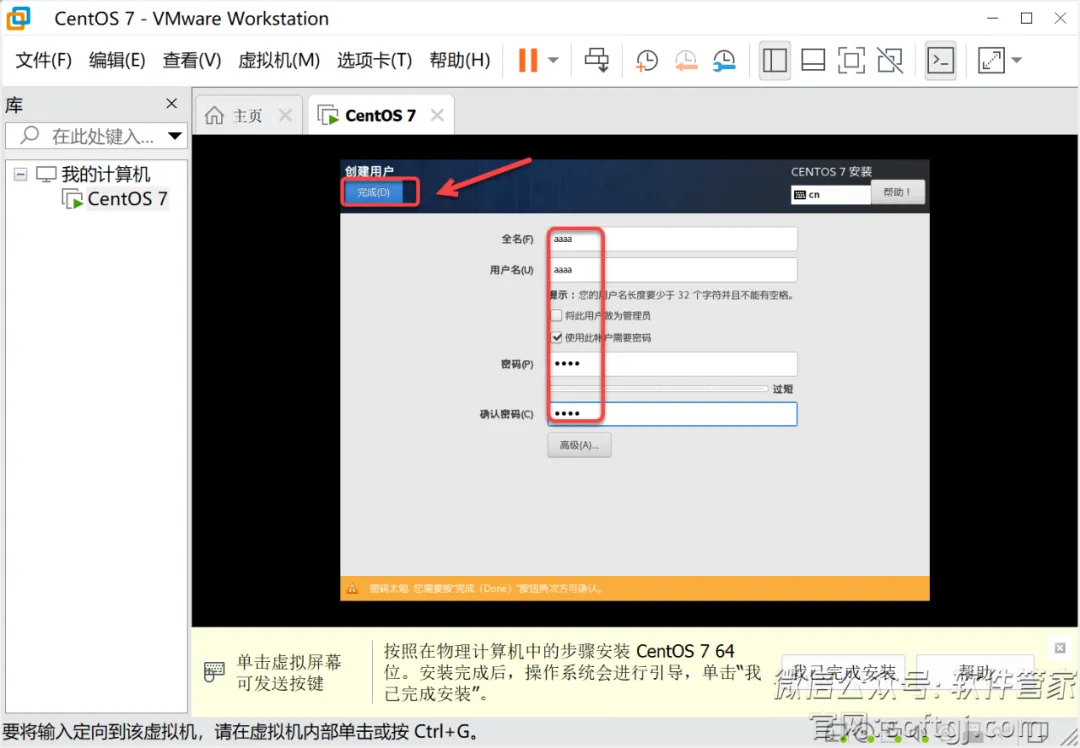Image resolution: width=1080 pixels, height=748 pixels.
Task: Click the console view icon
Action: click(940, 61)
